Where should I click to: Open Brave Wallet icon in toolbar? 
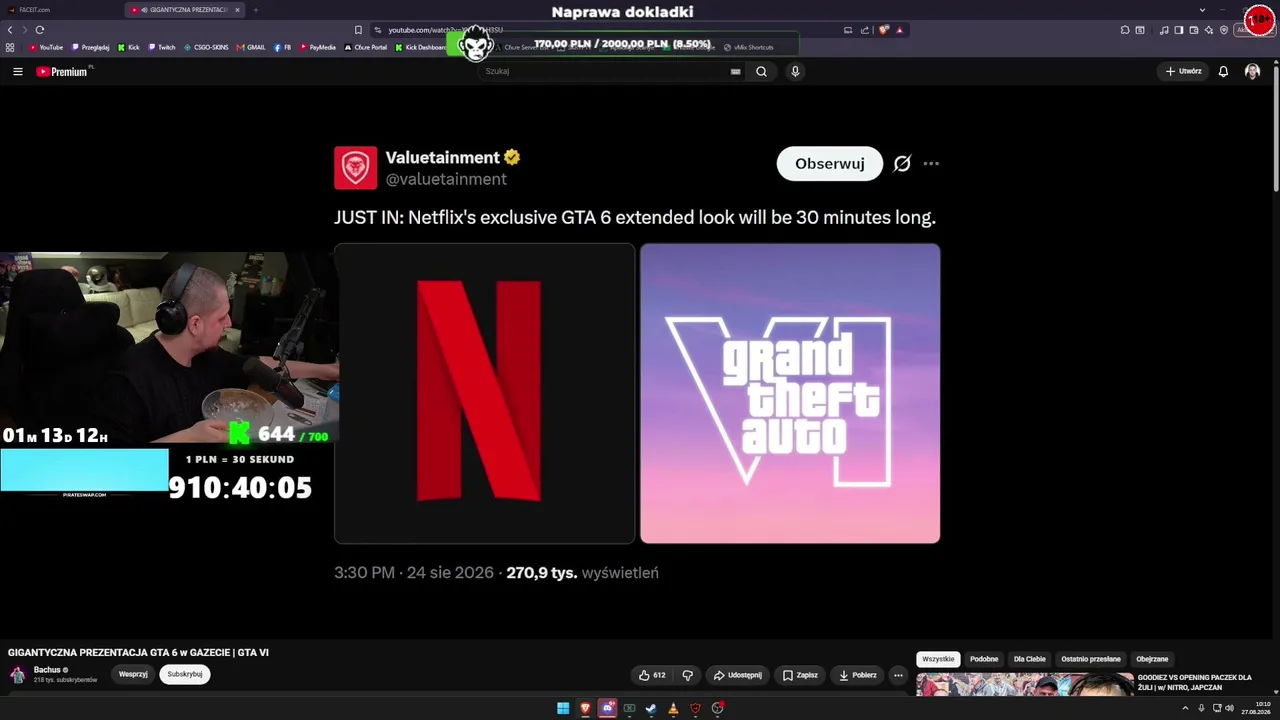click(1194, 30)
